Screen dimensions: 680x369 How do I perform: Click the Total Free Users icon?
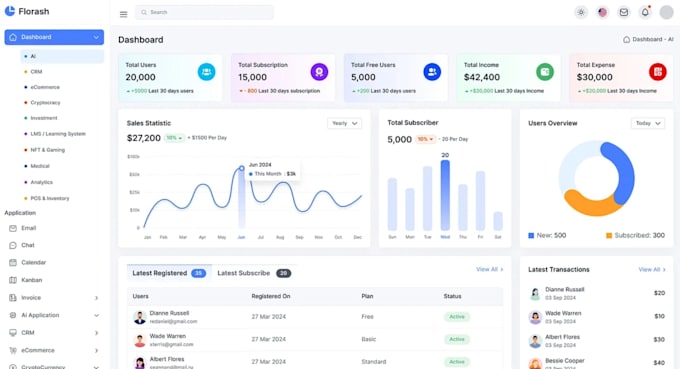432,72
